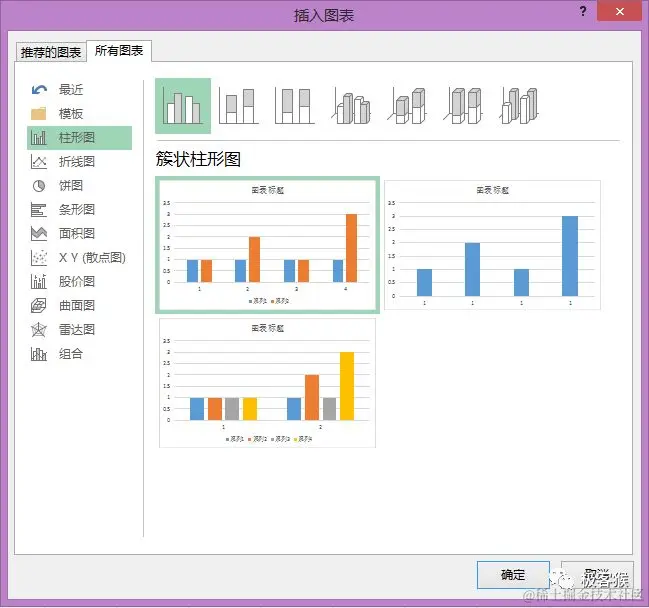The width and height of the screenshot is (649, 608).
Task: Select the 柱形图 category label
Action: pos(77,137)
